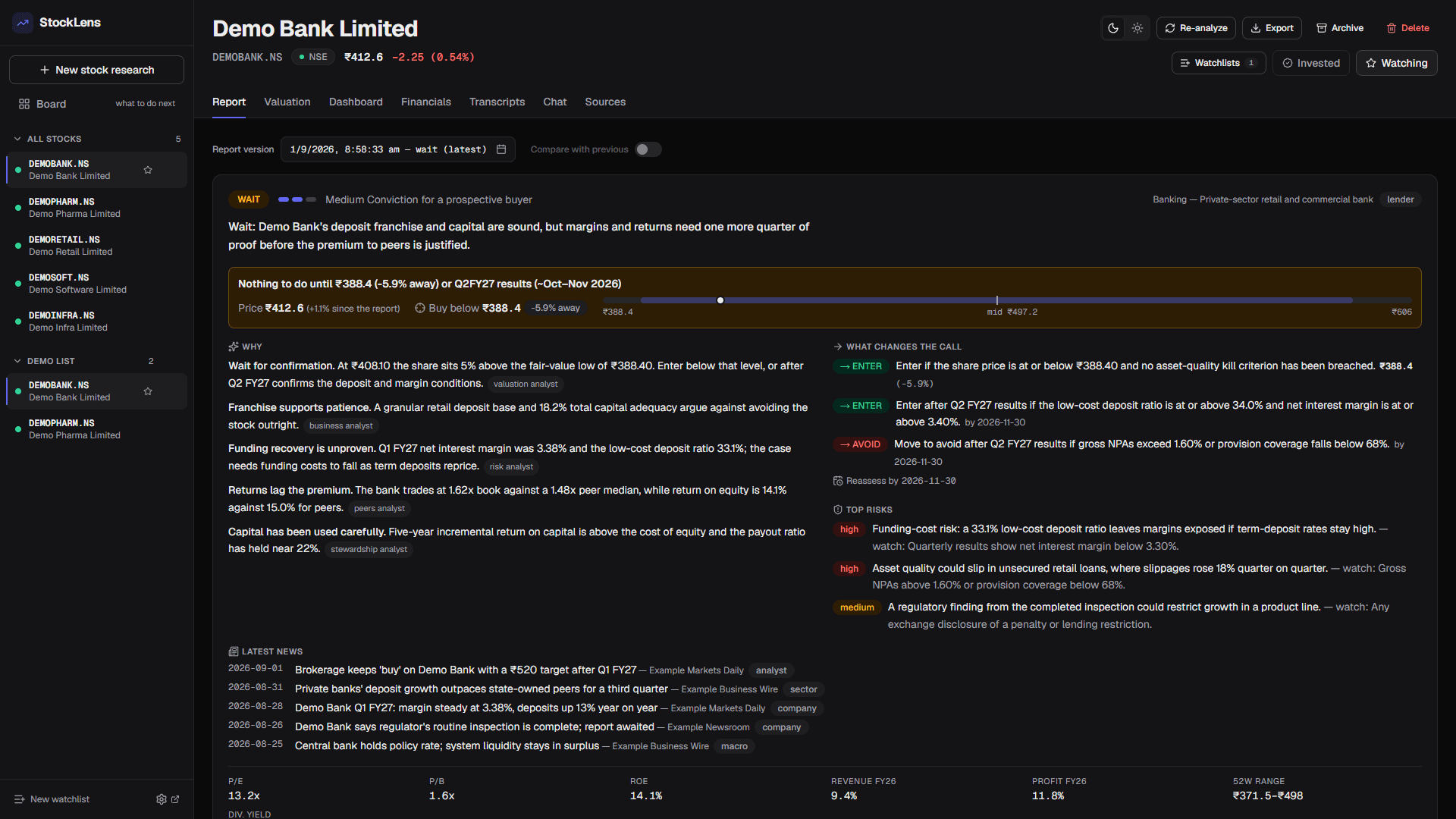Open the Watchlists dropdown
1456x819 pixels.
point(1219,63)
